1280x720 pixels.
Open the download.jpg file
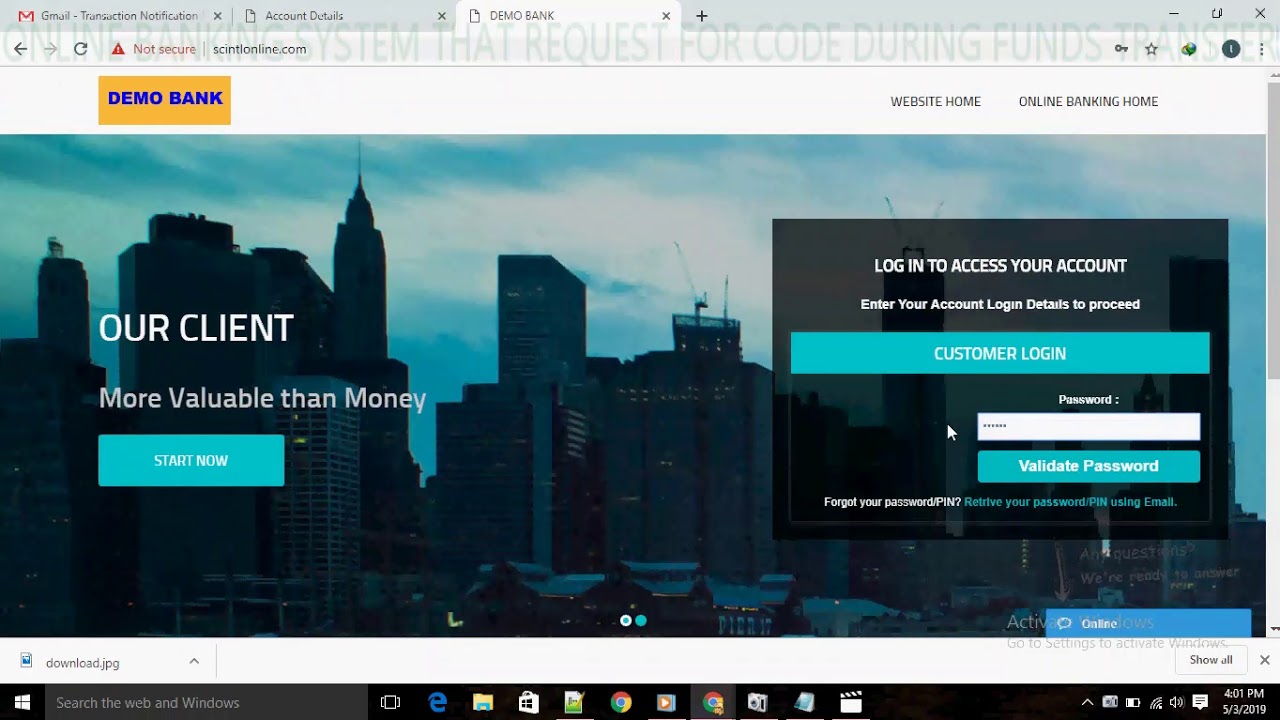click(x=82, y=662)
